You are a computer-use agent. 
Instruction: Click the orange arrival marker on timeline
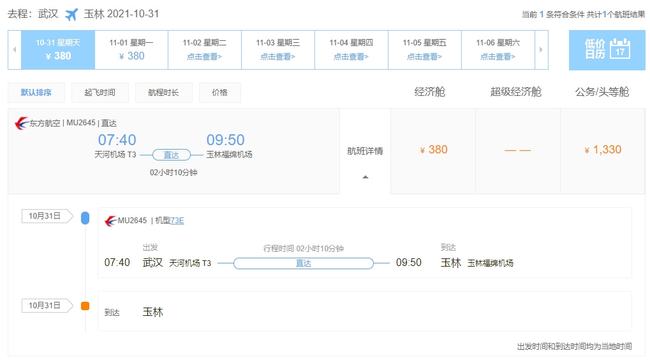(85, 306)
